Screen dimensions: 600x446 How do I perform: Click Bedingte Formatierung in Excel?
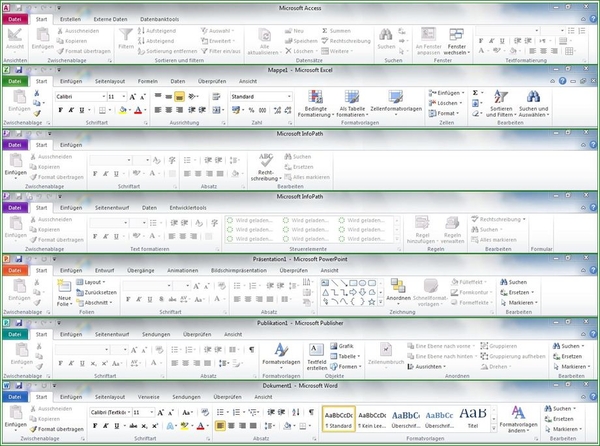pos(315,104)
